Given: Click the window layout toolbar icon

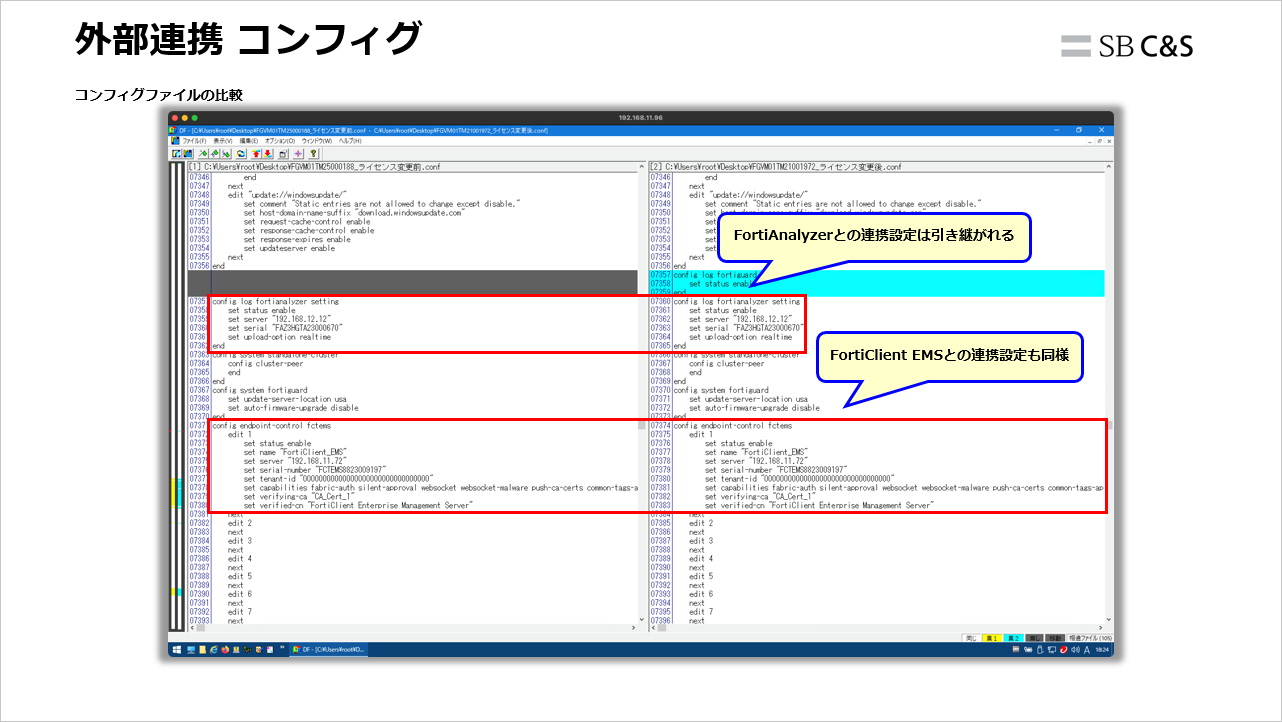Looking at the screenshot, I should (283, 154).
